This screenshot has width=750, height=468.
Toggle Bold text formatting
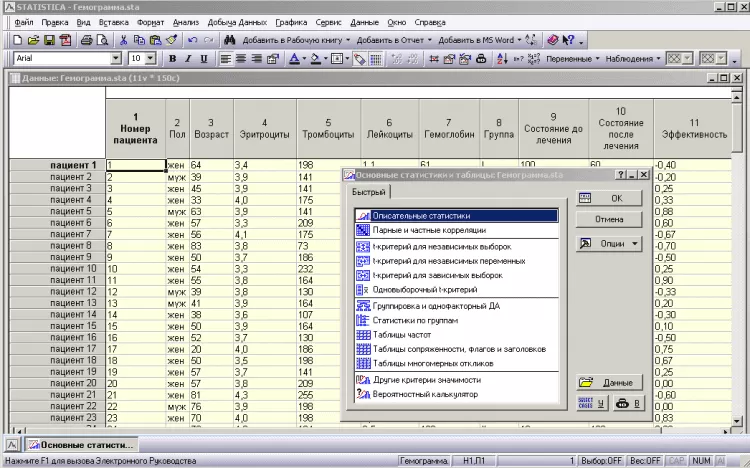click(172, 59)
